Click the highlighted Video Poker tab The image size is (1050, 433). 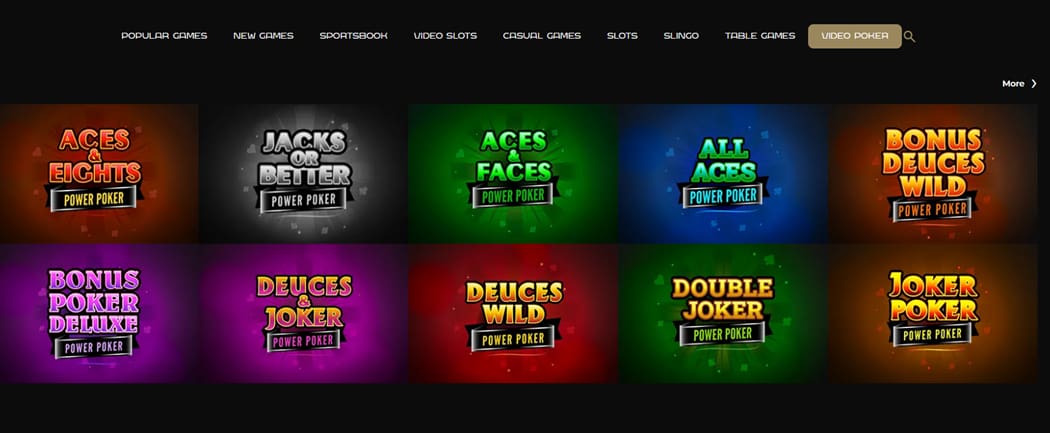click(x=854, y=36)
